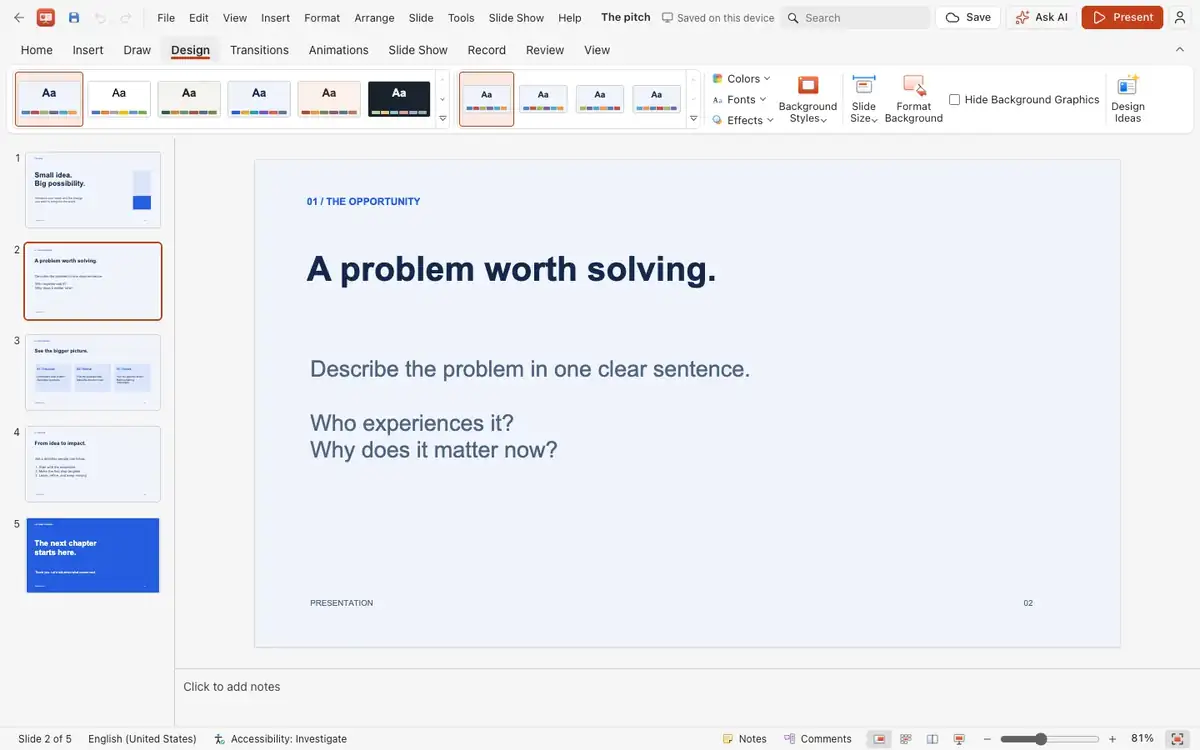Select the second variant thumbnail in the variants gallery
The height and width of the screenshot is (750, 1200).
(543, 99)
